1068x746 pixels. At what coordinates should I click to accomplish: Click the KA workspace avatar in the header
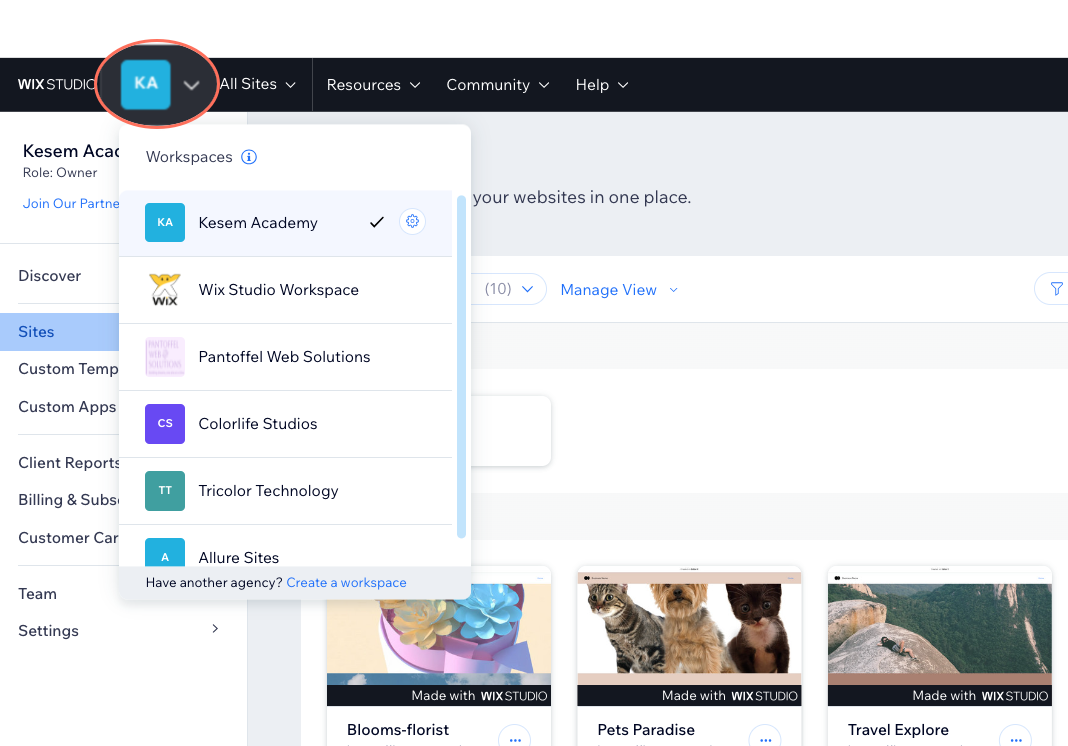coord(145,84)
